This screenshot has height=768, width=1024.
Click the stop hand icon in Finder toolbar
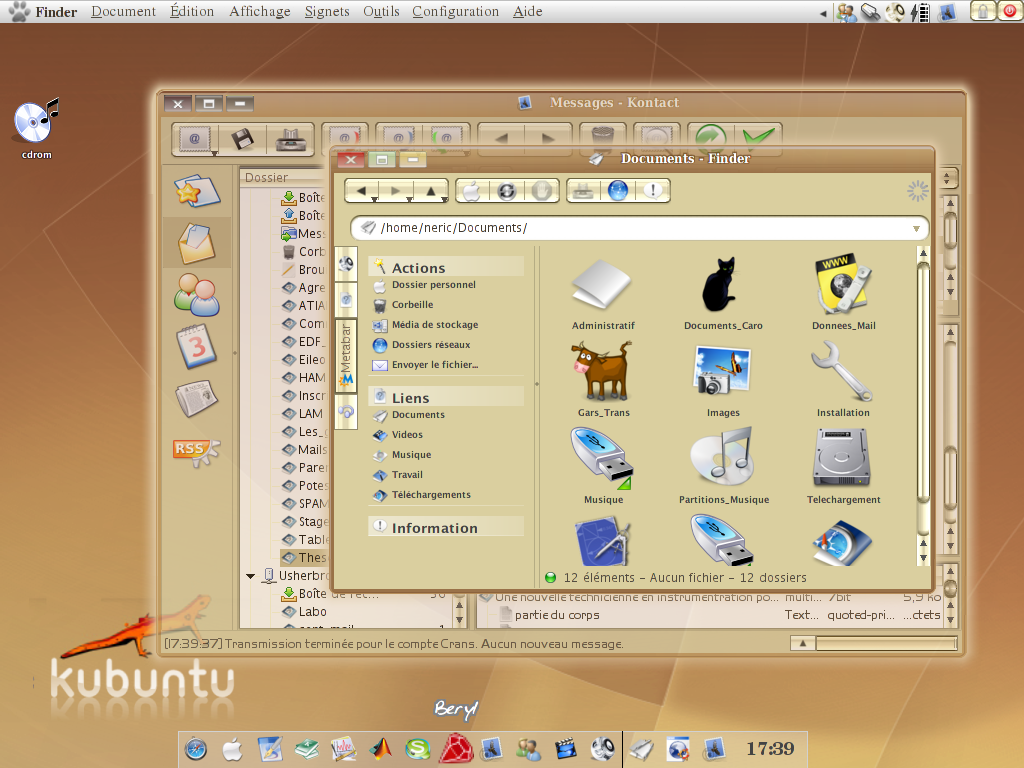(x=541, y=191)
